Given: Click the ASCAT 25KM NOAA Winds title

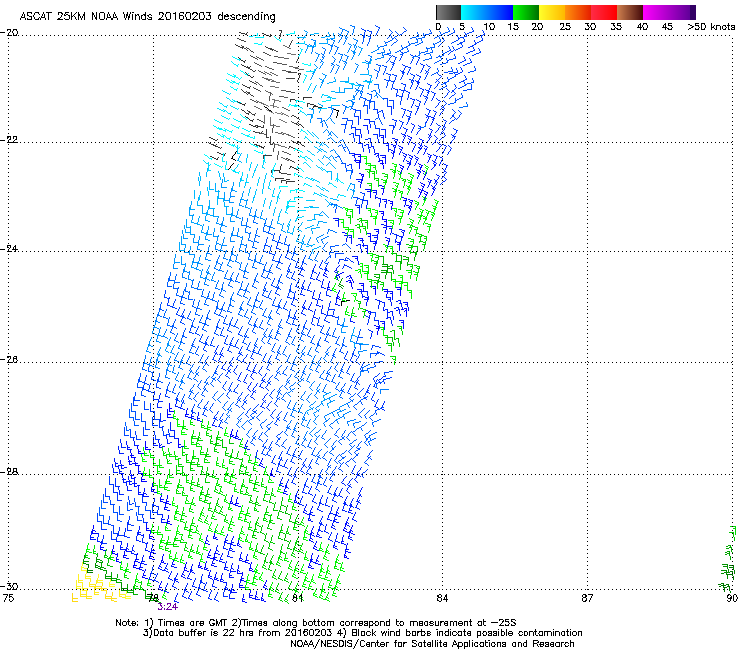Looking at the screenshot, I should pos(147,17).
